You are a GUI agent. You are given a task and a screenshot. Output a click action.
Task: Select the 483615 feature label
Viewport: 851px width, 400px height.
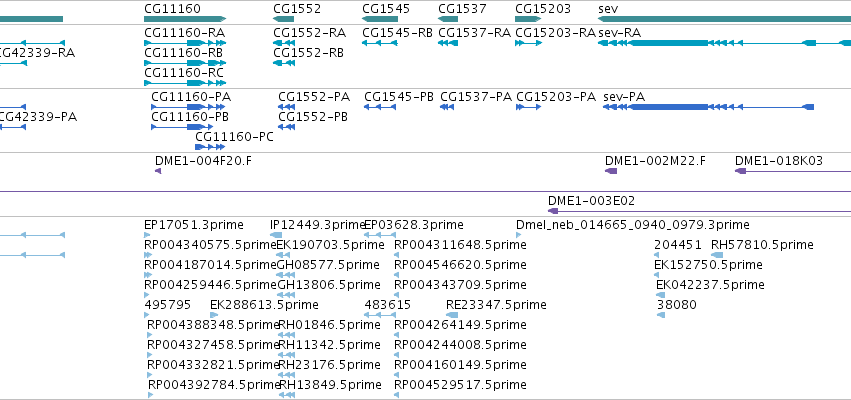coord(388,305)
